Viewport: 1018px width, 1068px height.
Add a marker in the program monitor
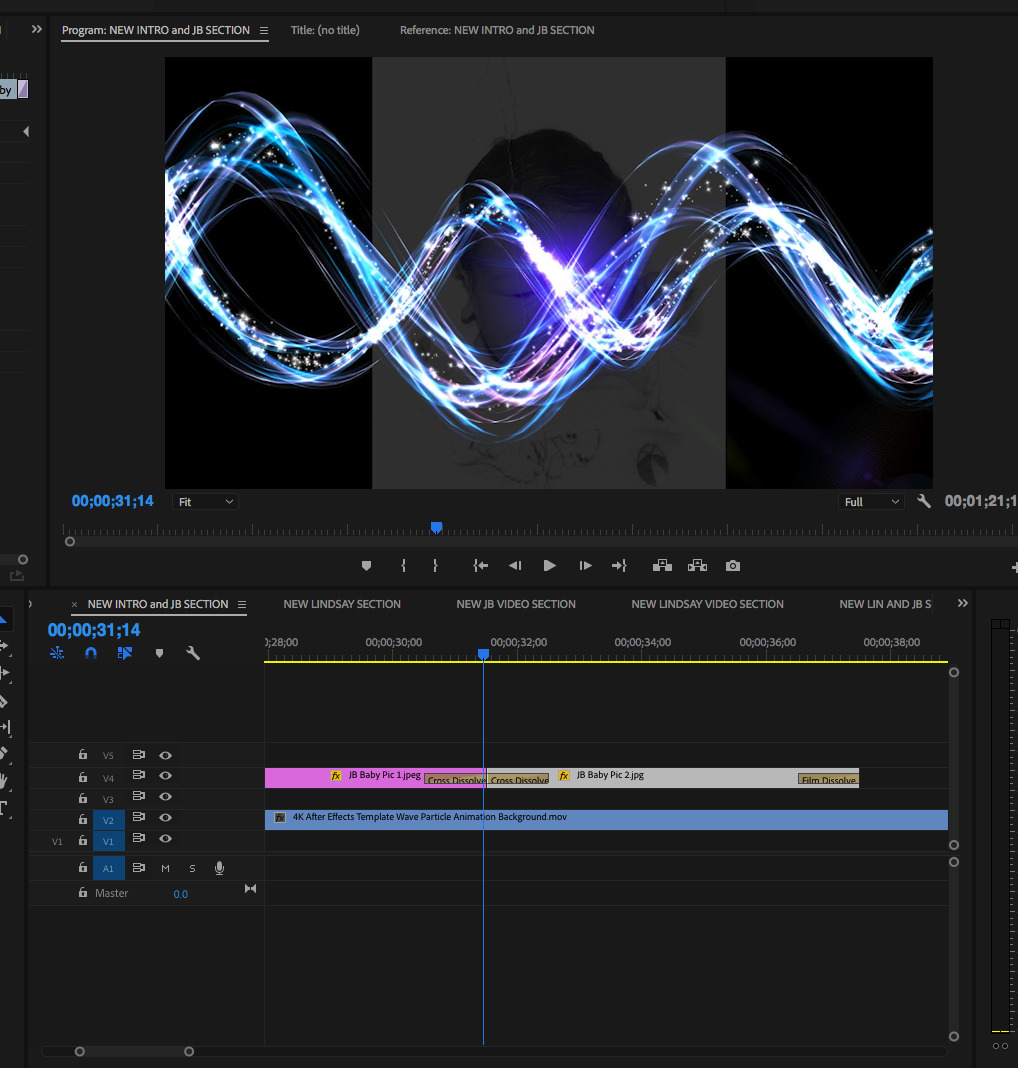point(366,566)
